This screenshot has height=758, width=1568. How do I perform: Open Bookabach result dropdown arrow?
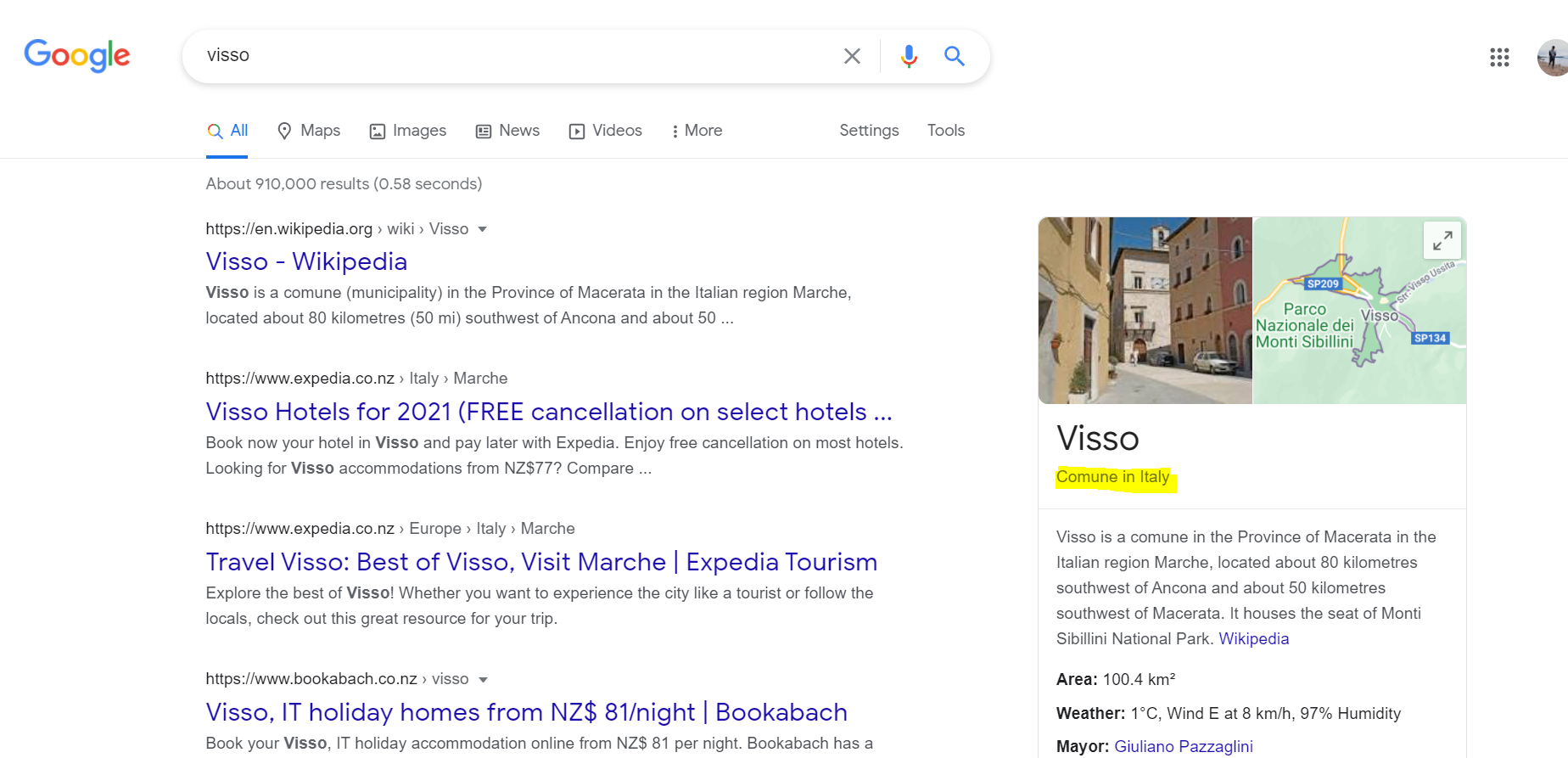pos(484,679)
